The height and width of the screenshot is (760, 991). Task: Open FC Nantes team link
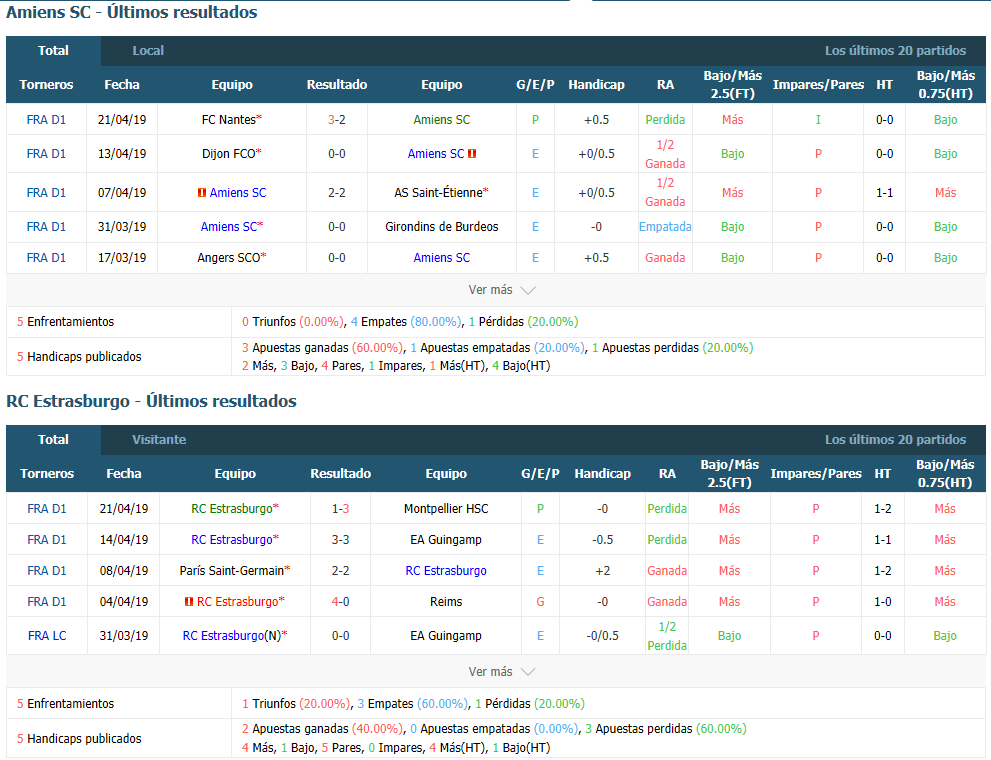(x=229, y=119)
